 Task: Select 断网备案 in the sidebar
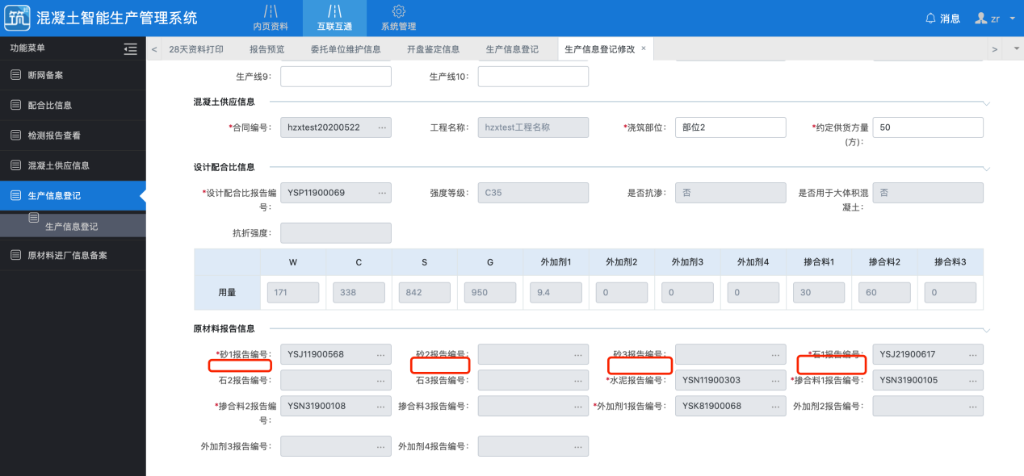[x=72, y=75]
